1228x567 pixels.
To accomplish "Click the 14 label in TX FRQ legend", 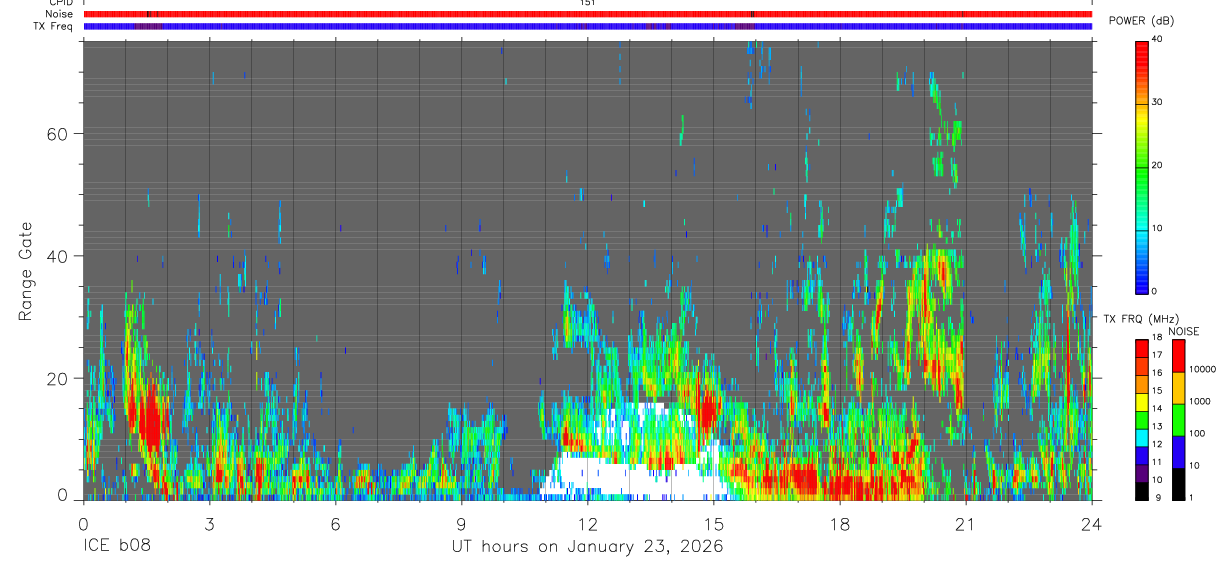I will (1157, 409).
